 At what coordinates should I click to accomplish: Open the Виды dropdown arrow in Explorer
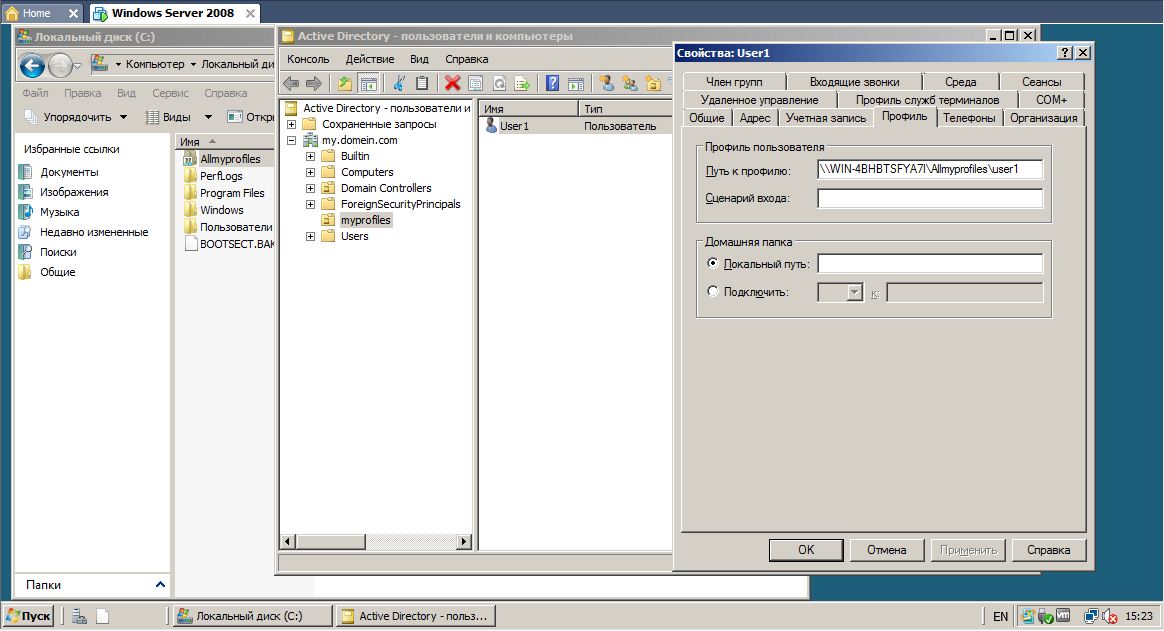tap(209, 117)
